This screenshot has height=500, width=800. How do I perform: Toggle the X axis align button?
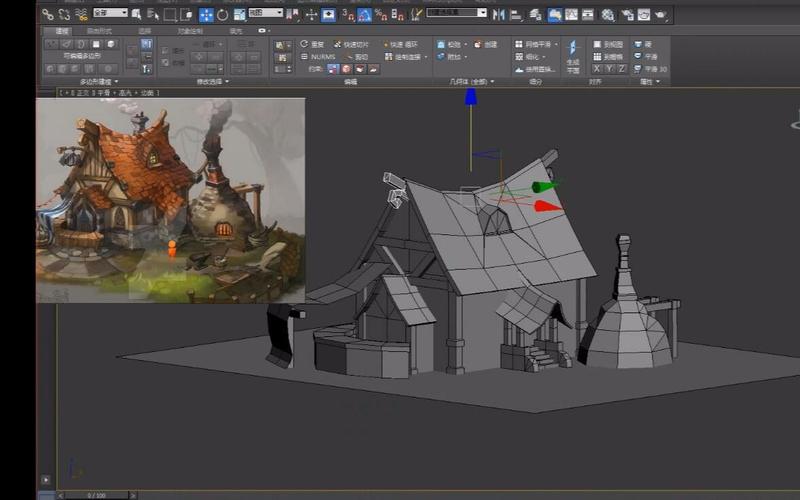click(597, 69)
